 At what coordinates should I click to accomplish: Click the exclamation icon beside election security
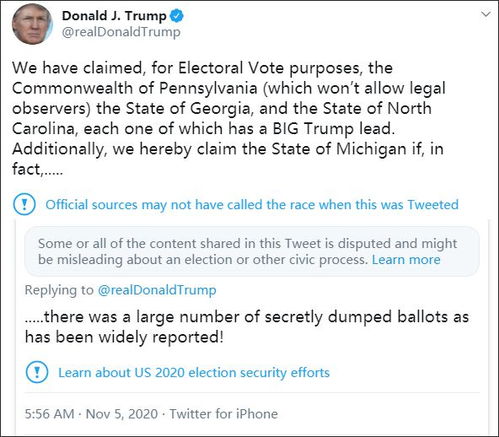click(x=37, y=372)
